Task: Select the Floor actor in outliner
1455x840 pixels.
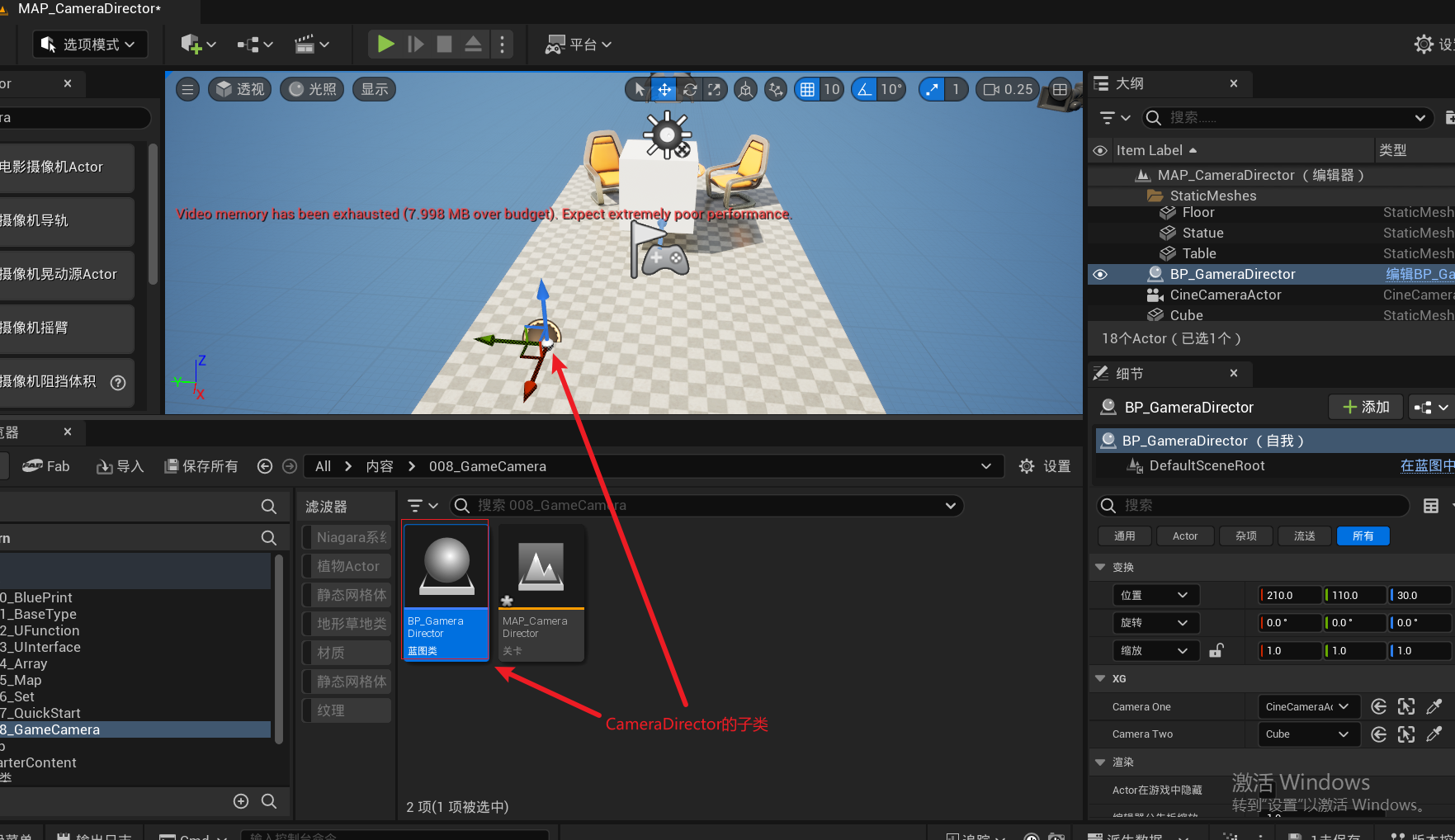Action: tap(1198, 212)
